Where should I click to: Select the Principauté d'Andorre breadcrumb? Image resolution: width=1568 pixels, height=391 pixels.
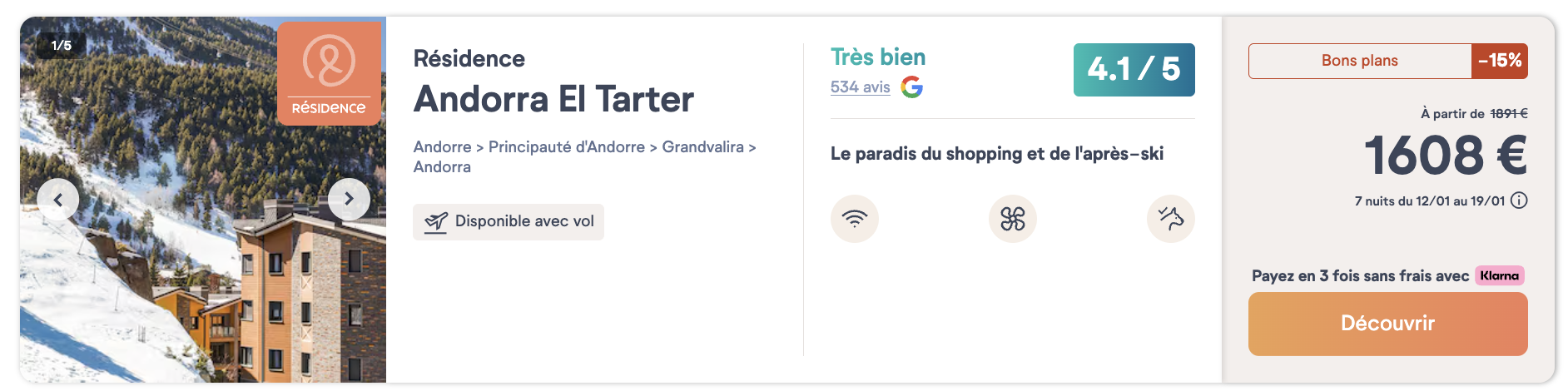[x=566, y=147]
